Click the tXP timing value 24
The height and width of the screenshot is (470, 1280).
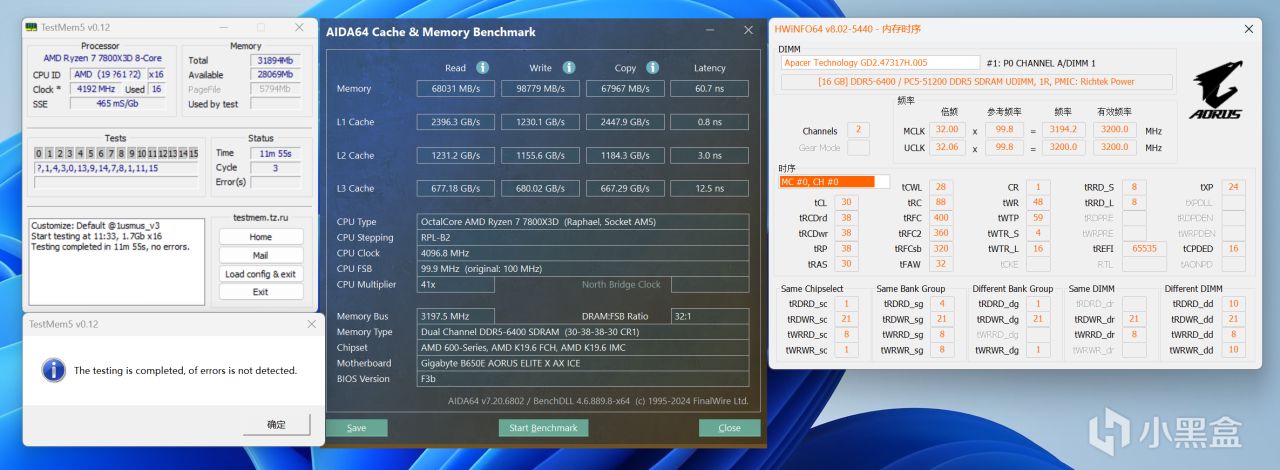(1233, 186)
